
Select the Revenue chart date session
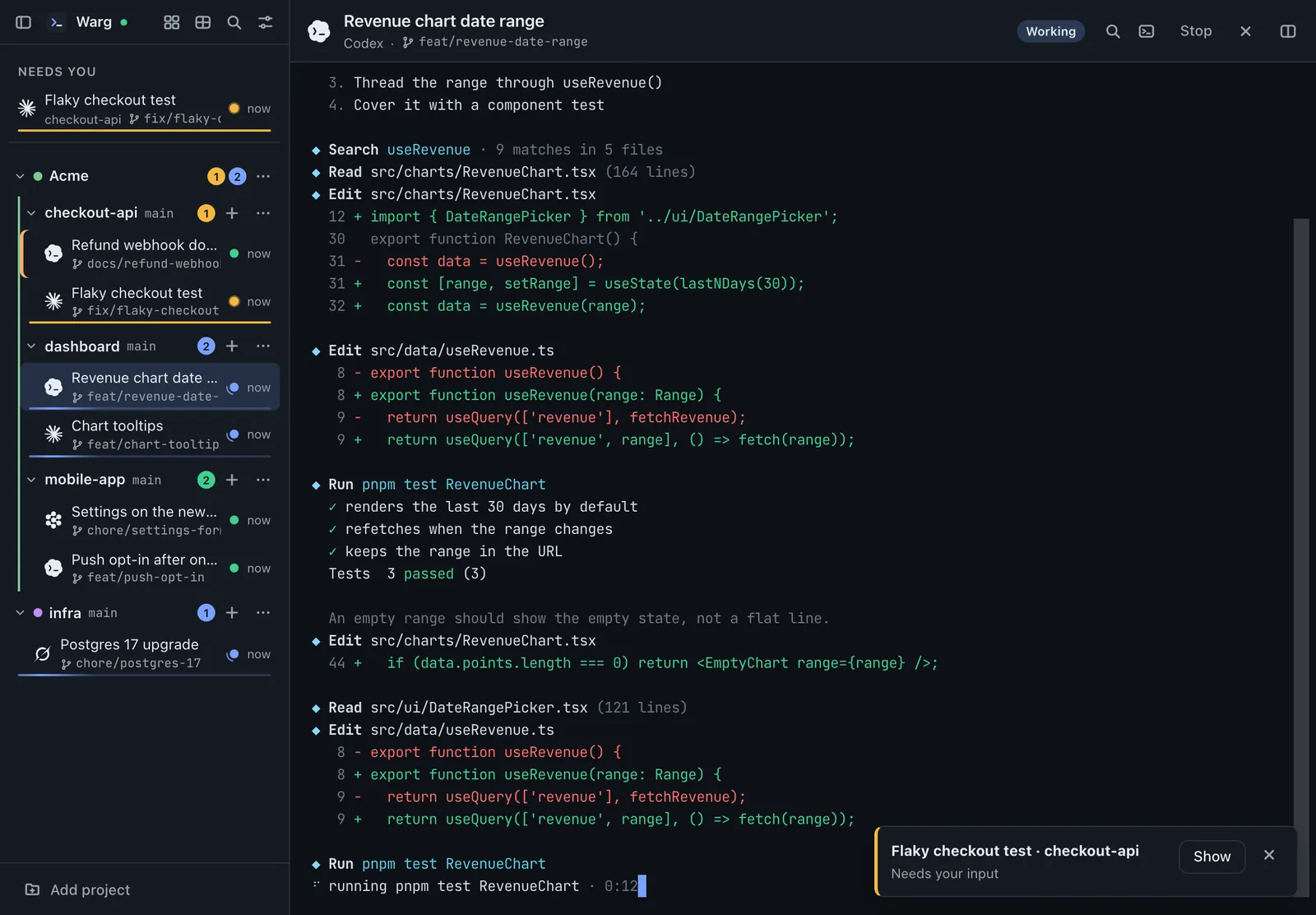(151, 387)
